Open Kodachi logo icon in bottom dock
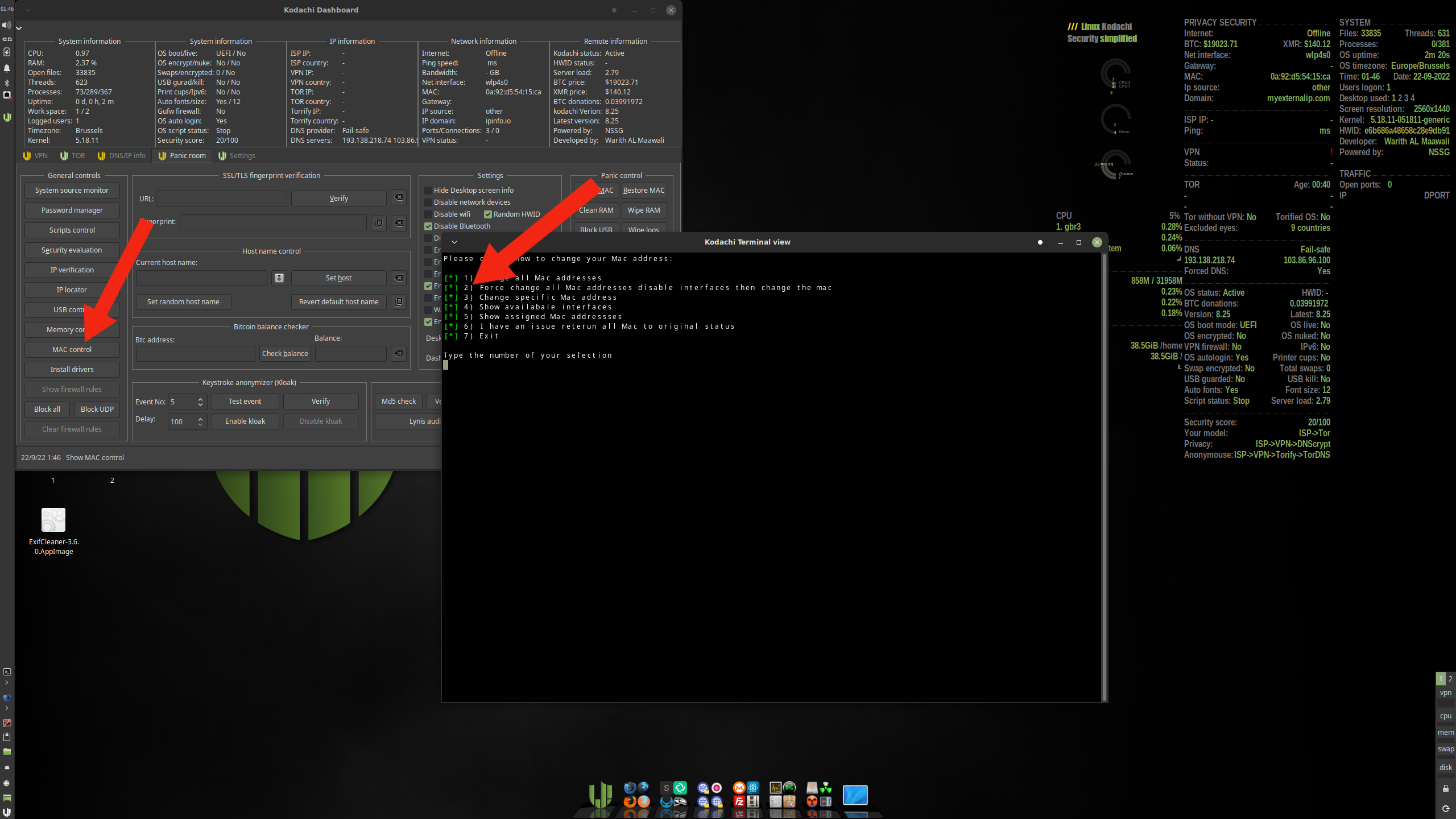Screen dimensions: 1456x819 click(x=599, y=795)
